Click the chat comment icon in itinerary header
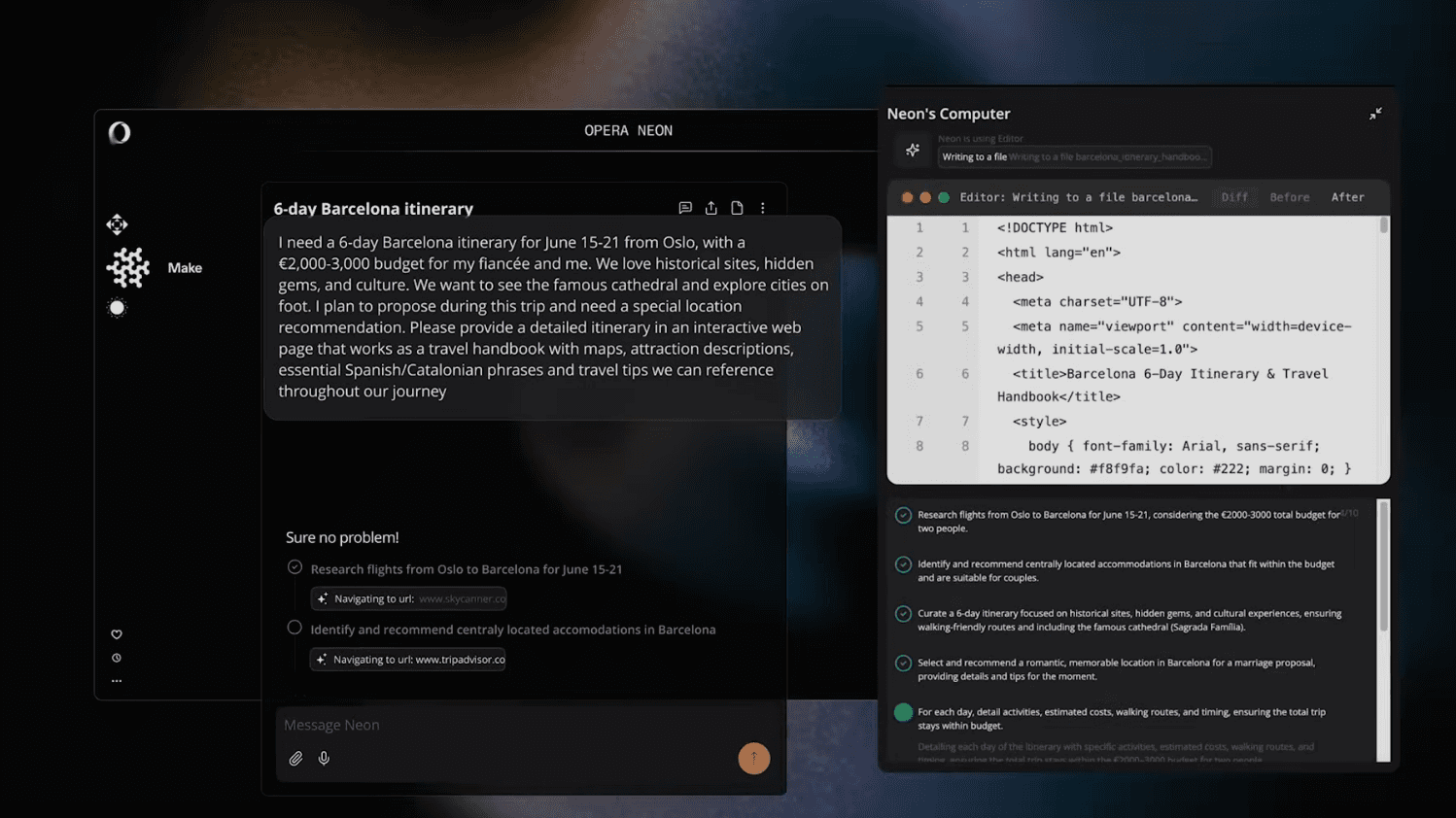Image resolution: width=1456 pixels, height=818 pixels. [x=685, y=208]
